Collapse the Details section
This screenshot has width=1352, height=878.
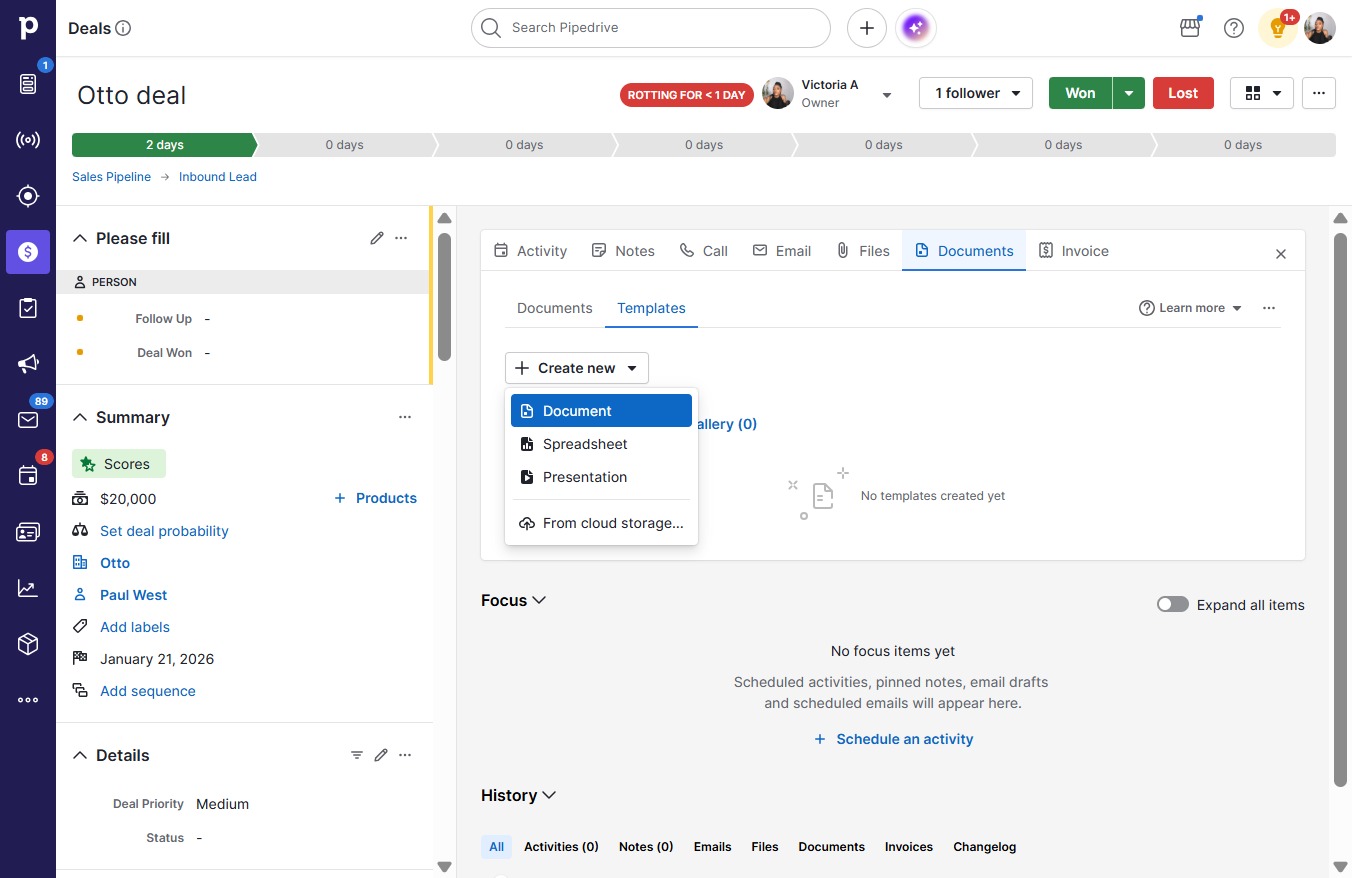click(80, 755)
